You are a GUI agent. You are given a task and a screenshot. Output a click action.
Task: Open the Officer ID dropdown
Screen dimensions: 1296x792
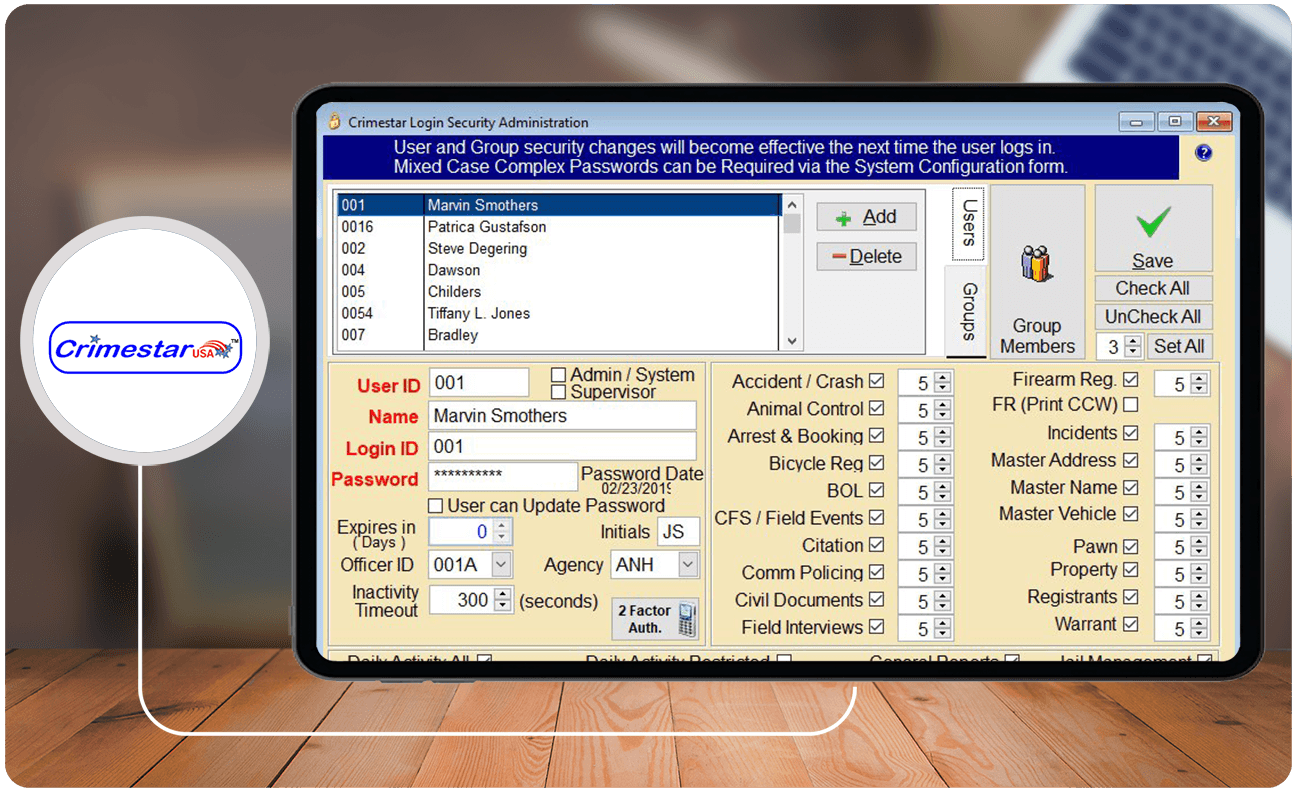(x=501, y=565)
